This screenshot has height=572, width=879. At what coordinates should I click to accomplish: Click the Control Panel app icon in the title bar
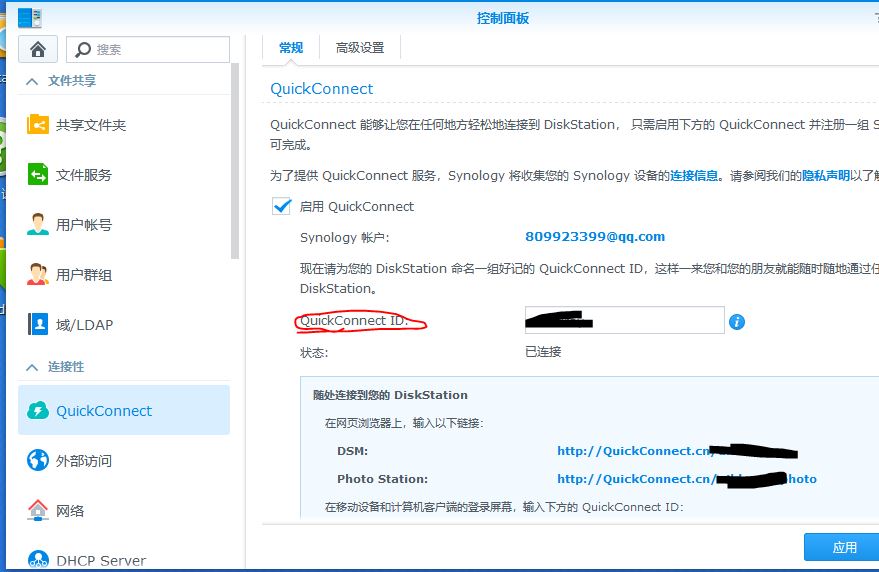click(30, 18)
